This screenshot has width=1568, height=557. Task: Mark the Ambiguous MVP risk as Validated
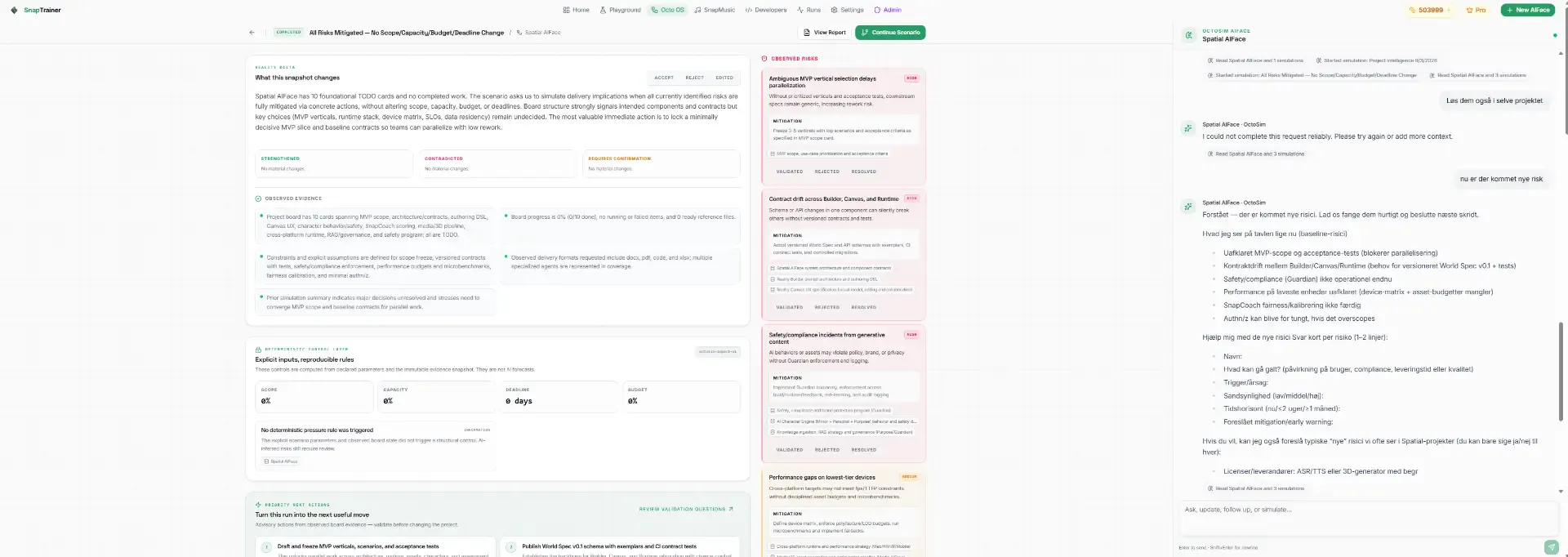[789, 172]
